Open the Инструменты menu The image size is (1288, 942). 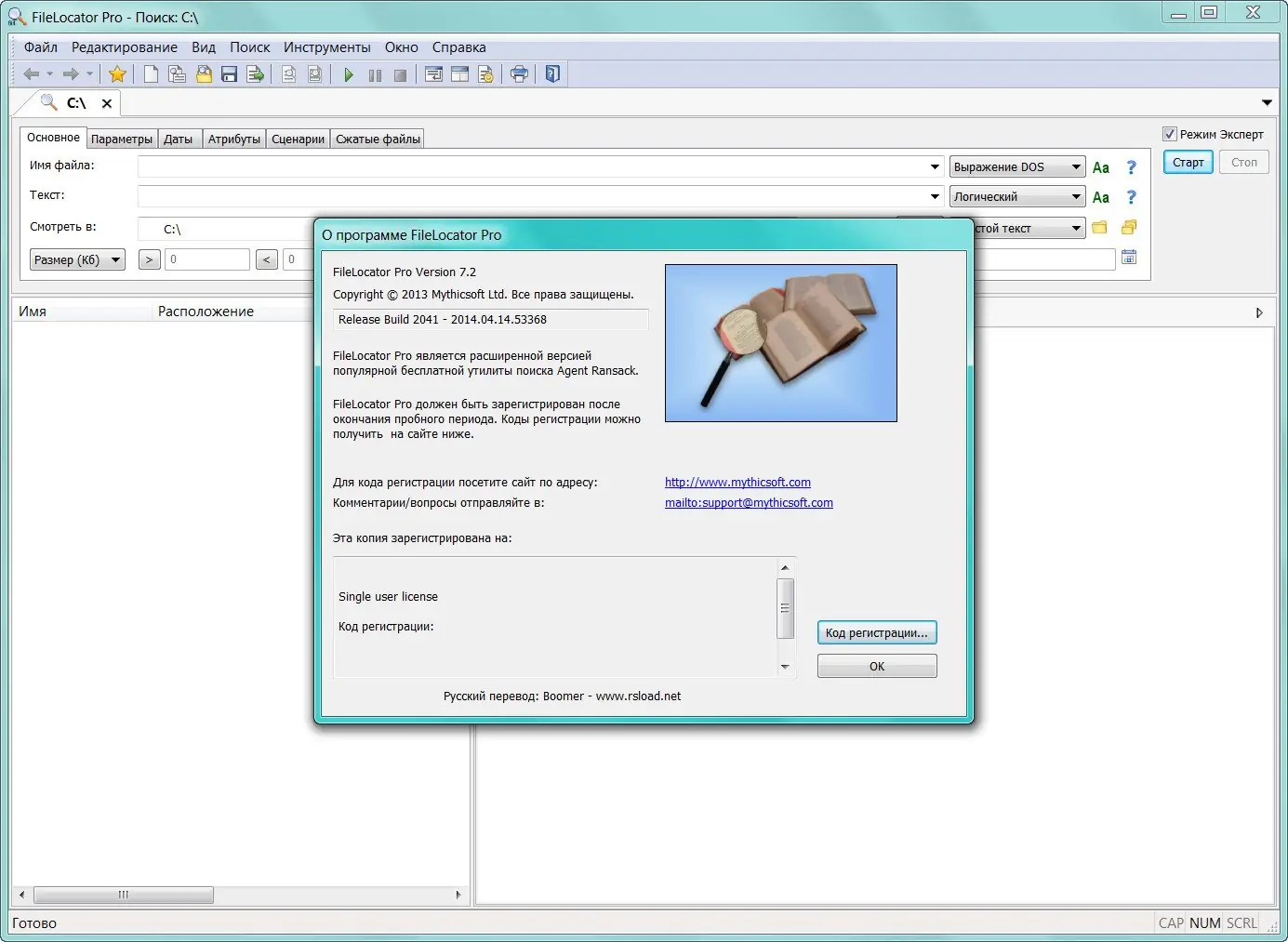(x=327, y=47)
